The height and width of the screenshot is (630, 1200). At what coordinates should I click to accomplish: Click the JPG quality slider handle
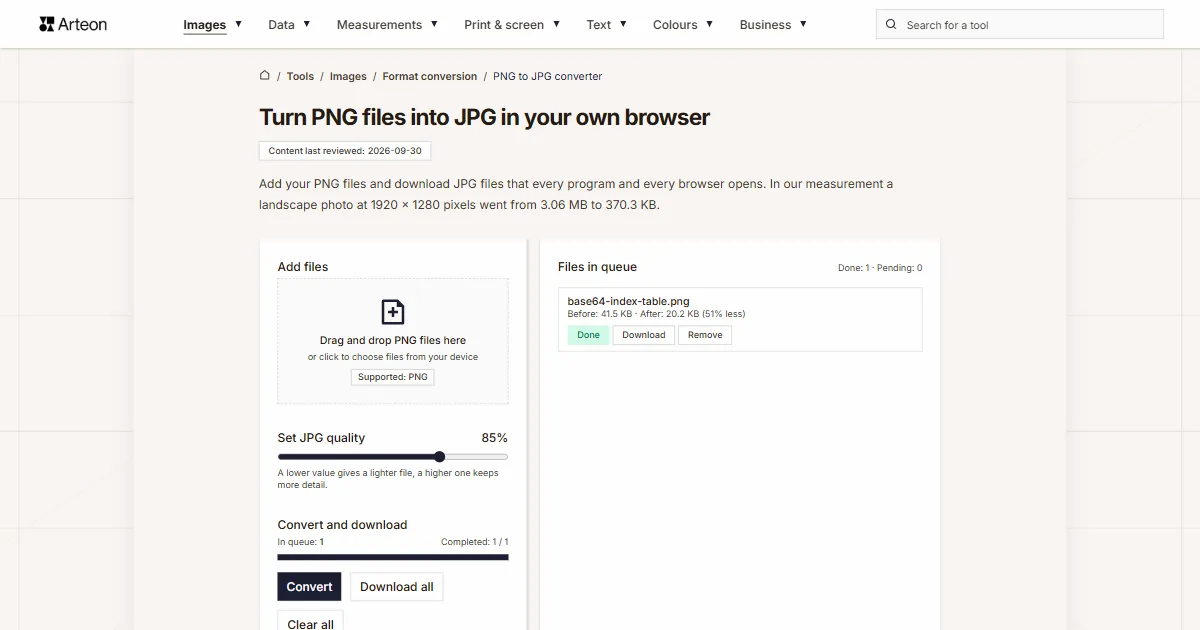[x=439, y=457]
